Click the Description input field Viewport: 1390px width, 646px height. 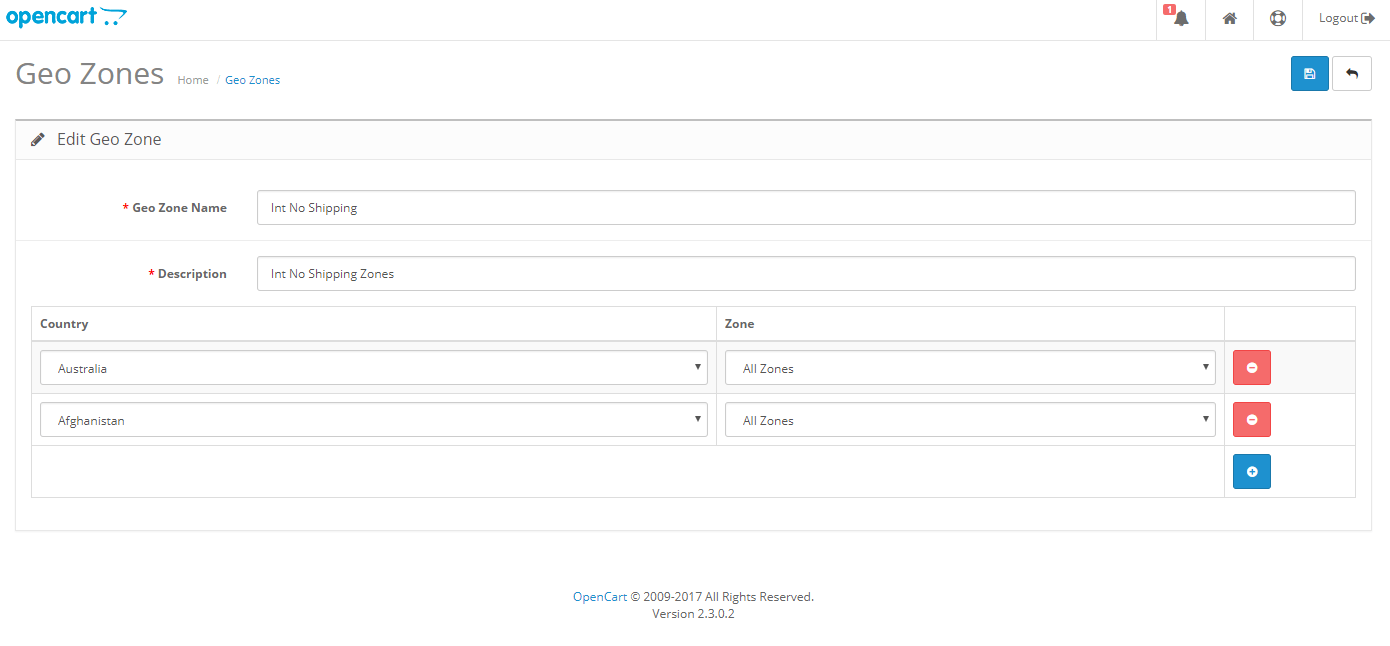[806, 273]
